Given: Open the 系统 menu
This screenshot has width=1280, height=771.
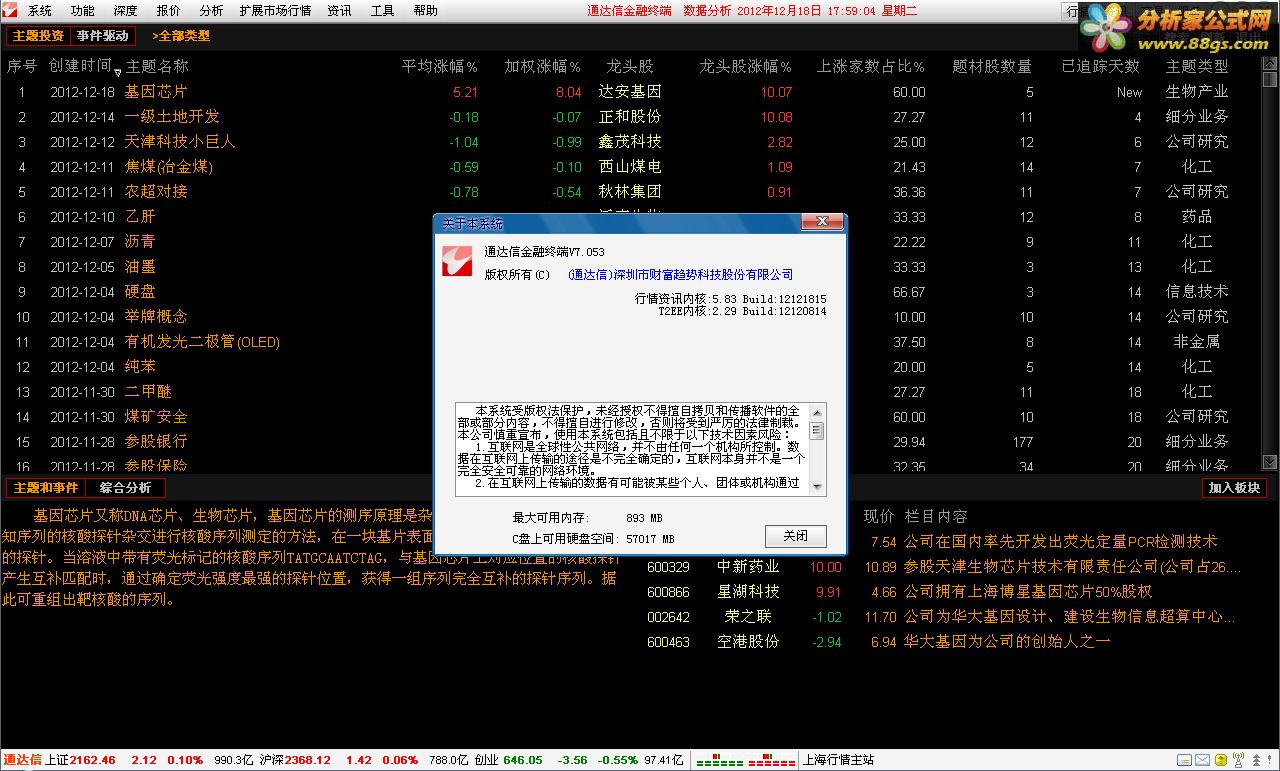Looking at the screenshot, I should click(40, 11).
